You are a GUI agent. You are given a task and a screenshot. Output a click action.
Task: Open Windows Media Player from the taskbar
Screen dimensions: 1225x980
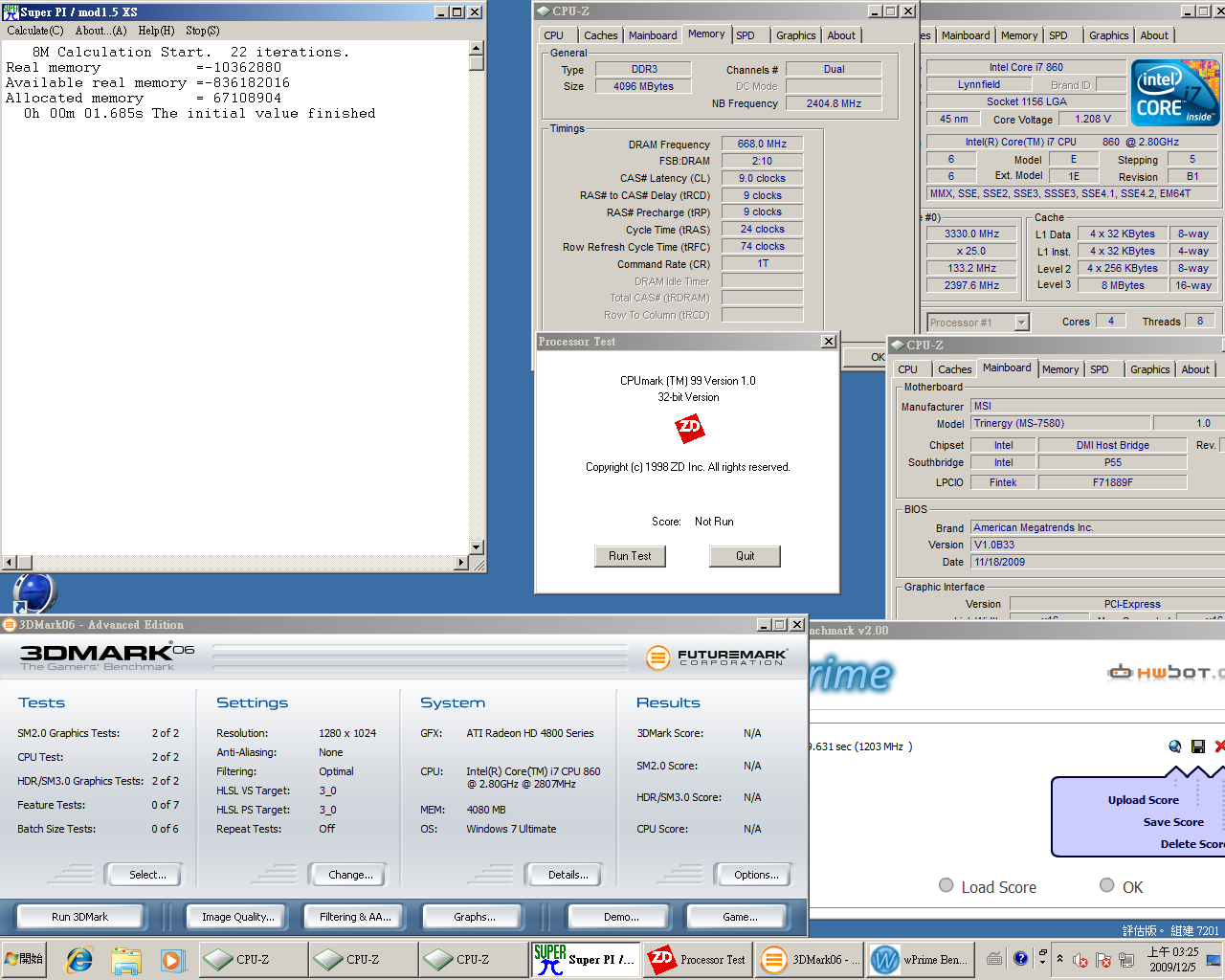[x=172, y=959]
